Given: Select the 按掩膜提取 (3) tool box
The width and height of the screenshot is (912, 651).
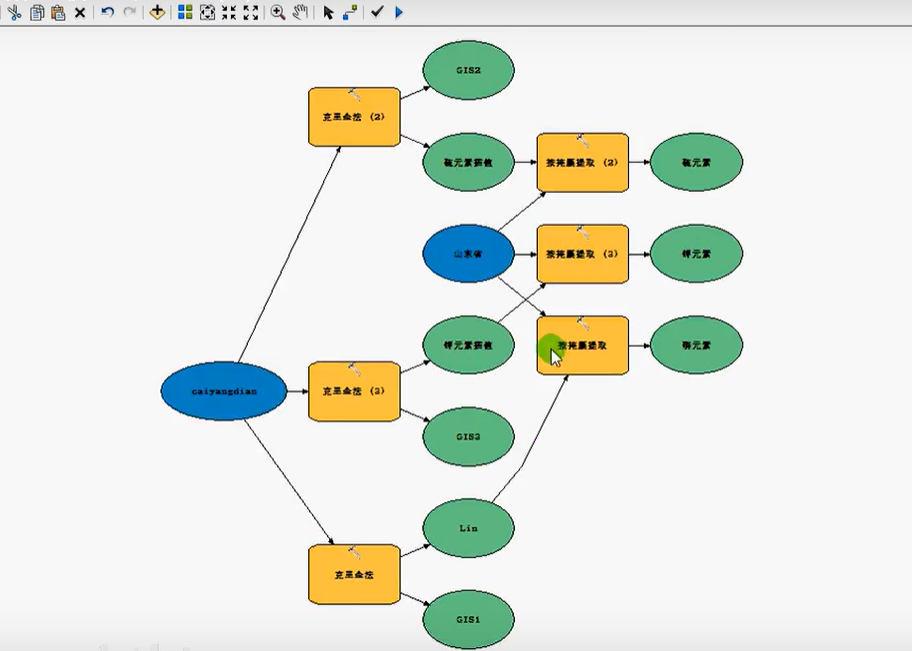Looking at the screenshot, I should click(x=583, y=254).
